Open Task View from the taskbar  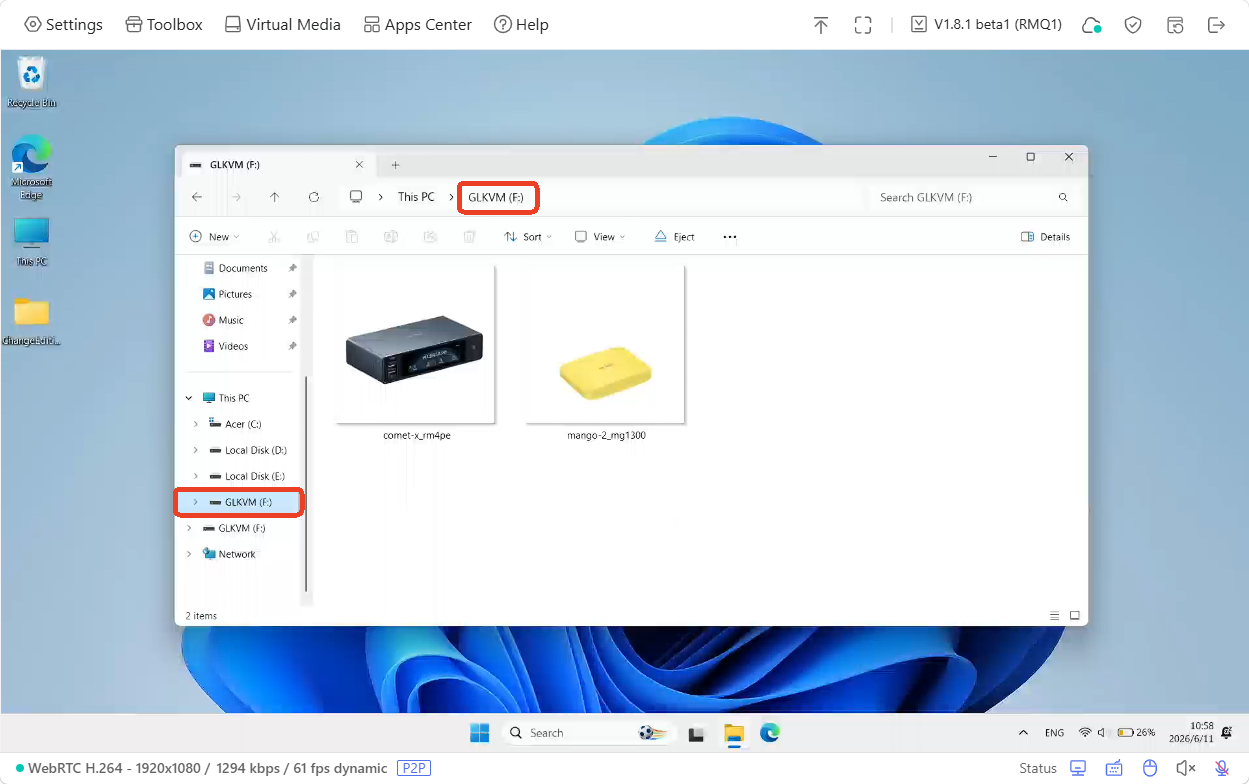[697, 733]
